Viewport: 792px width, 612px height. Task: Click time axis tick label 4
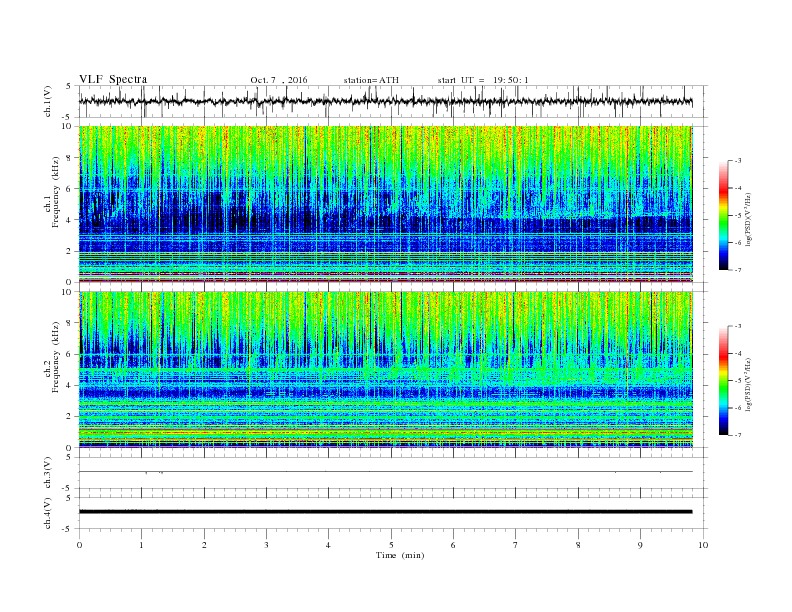pos(328,545)
